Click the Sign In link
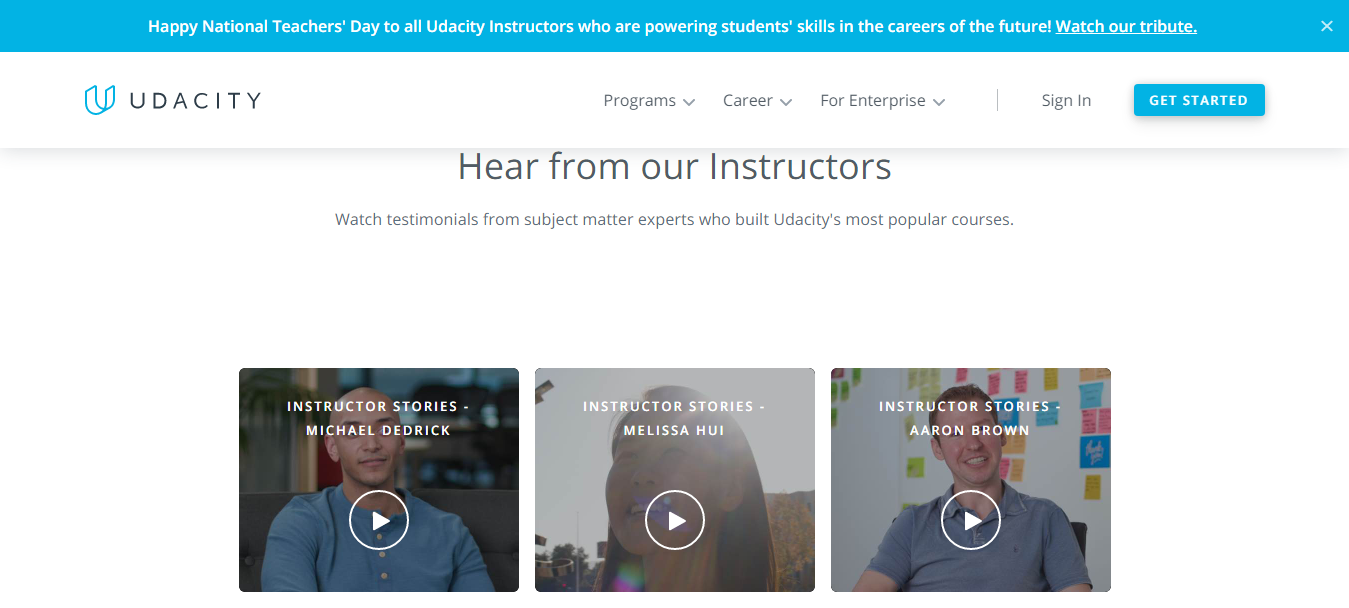1349x608 pixels. tap(1066, 100)
